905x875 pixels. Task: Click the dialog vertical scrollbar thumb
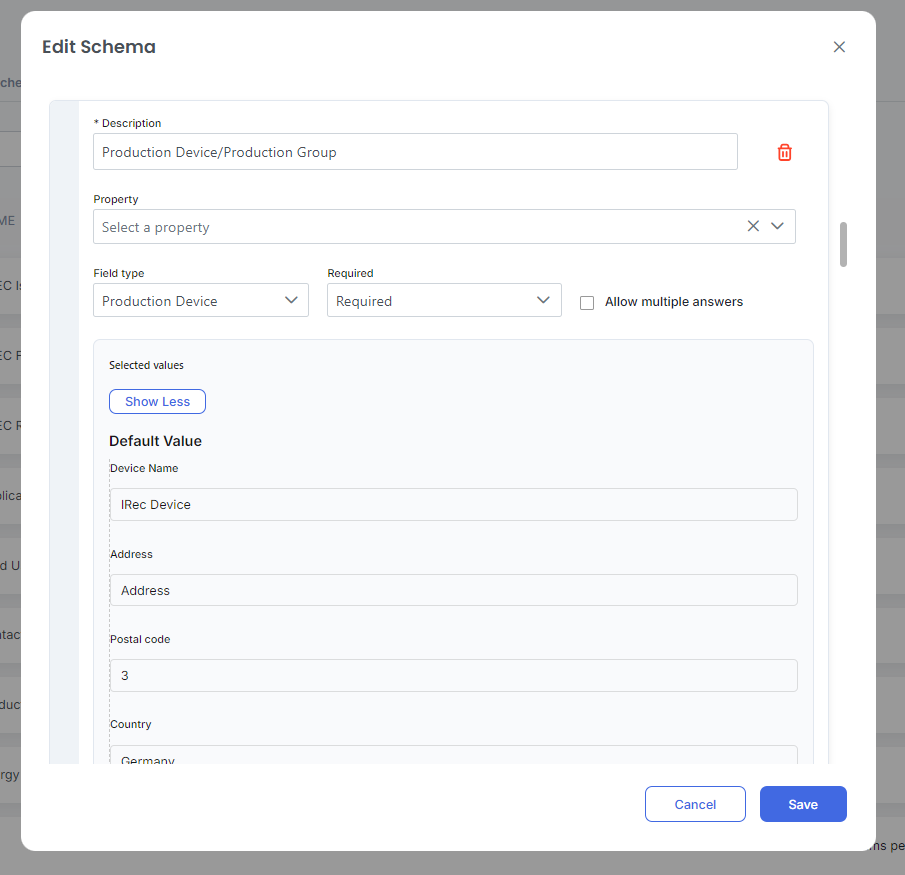[843, 244]
